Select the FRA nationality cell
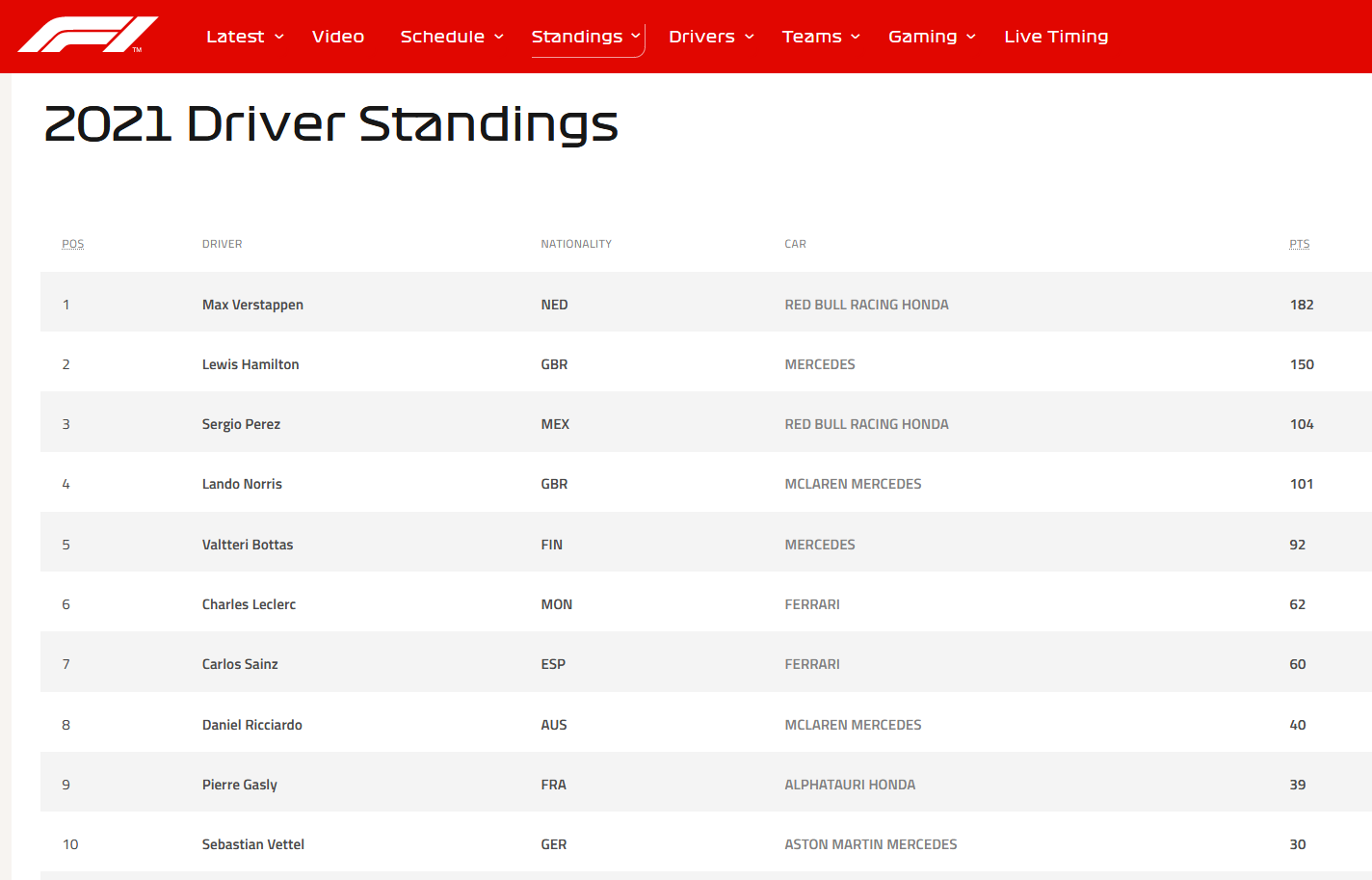1372x880 pixels. (554, 785)
